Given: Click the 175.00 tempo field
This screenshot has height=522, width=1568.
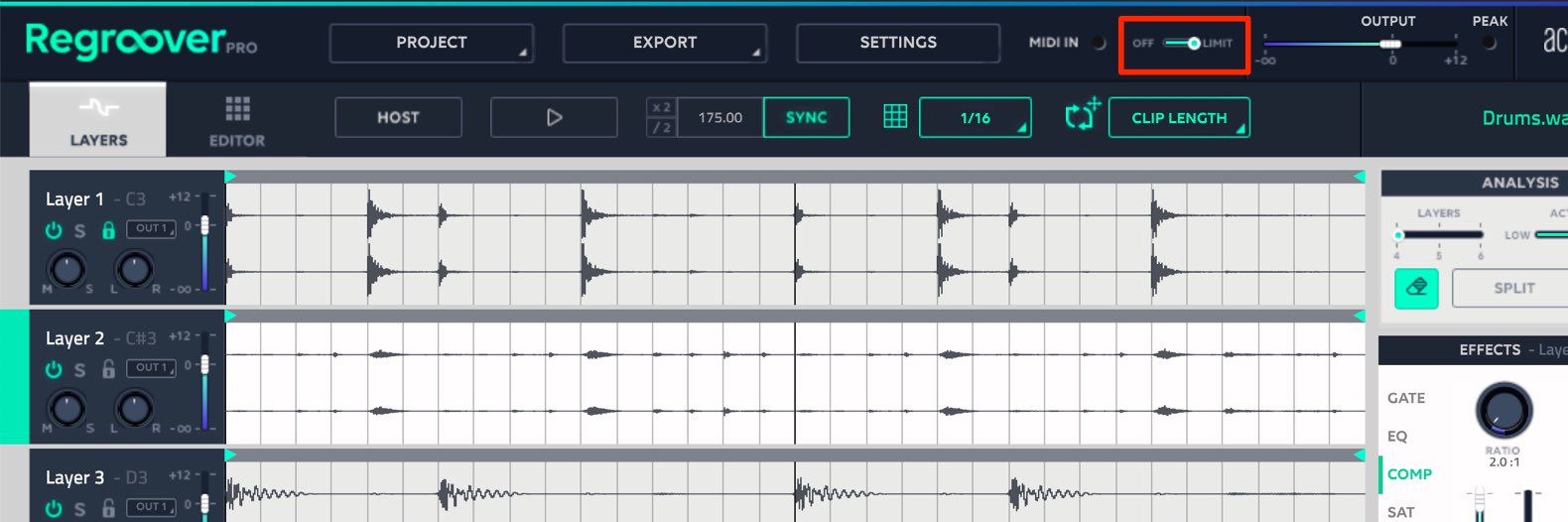Looking at the screenshot, I should tap(719, 117).
